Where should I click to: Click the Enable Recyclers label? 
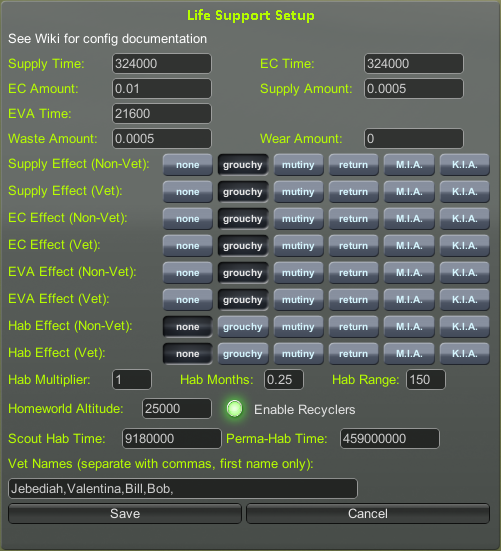pos(305,410)
